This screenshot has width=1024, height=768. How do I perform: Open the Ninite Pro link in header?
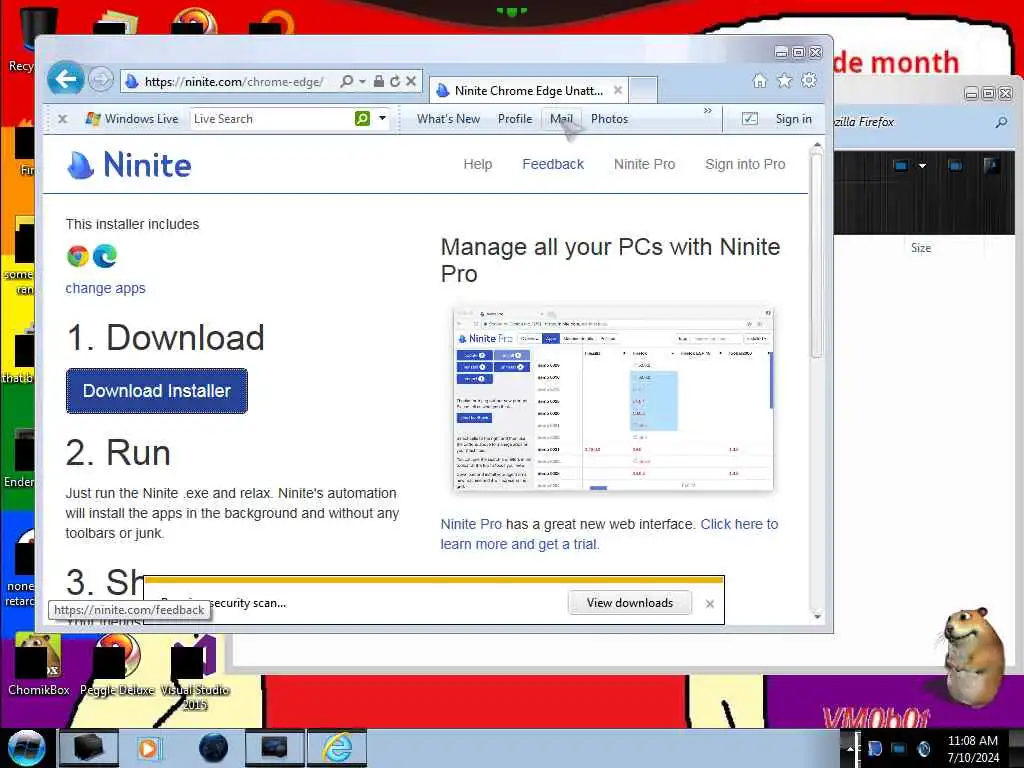point(644,165)
